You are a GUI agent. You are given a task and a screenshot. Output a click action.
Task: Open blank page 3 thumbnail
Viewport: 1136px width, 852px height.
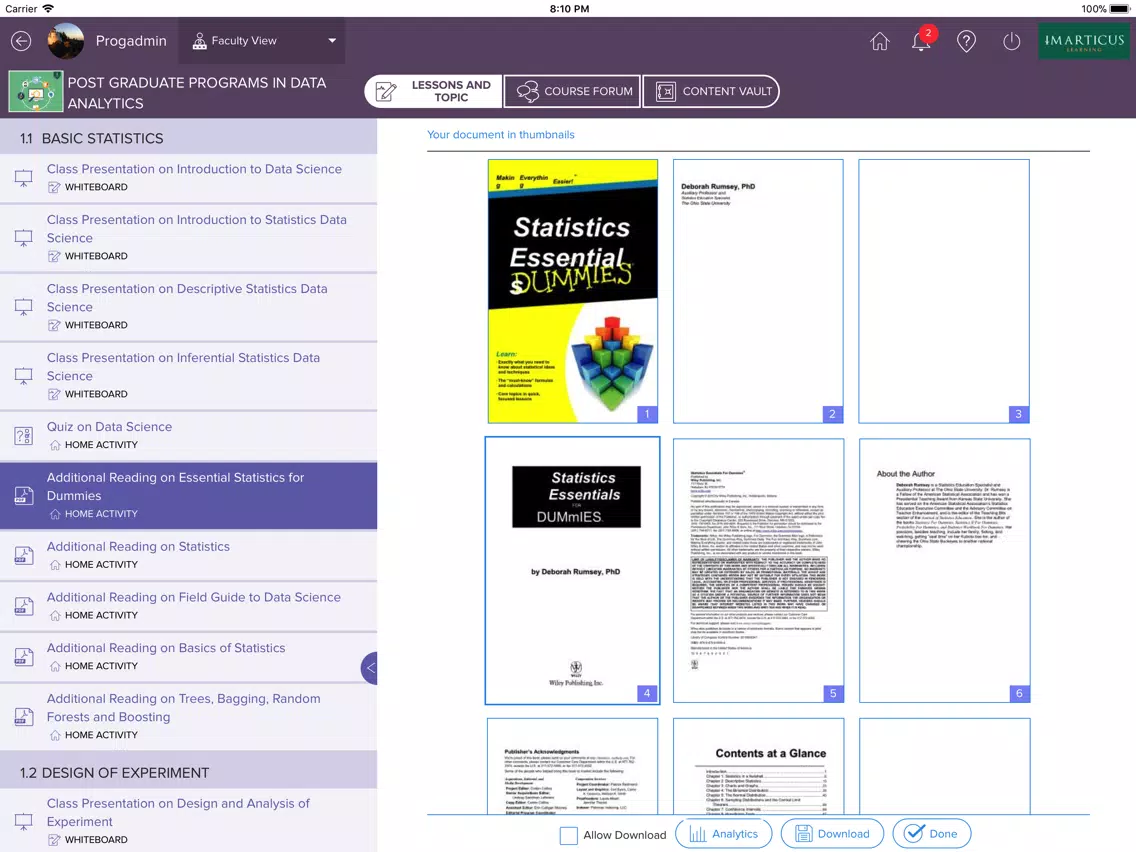coord(944,291)
